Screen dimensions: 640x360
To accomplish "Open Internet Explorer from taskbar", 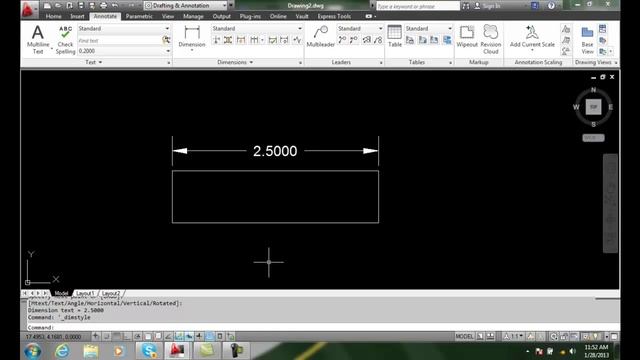I will pos(62,351).
